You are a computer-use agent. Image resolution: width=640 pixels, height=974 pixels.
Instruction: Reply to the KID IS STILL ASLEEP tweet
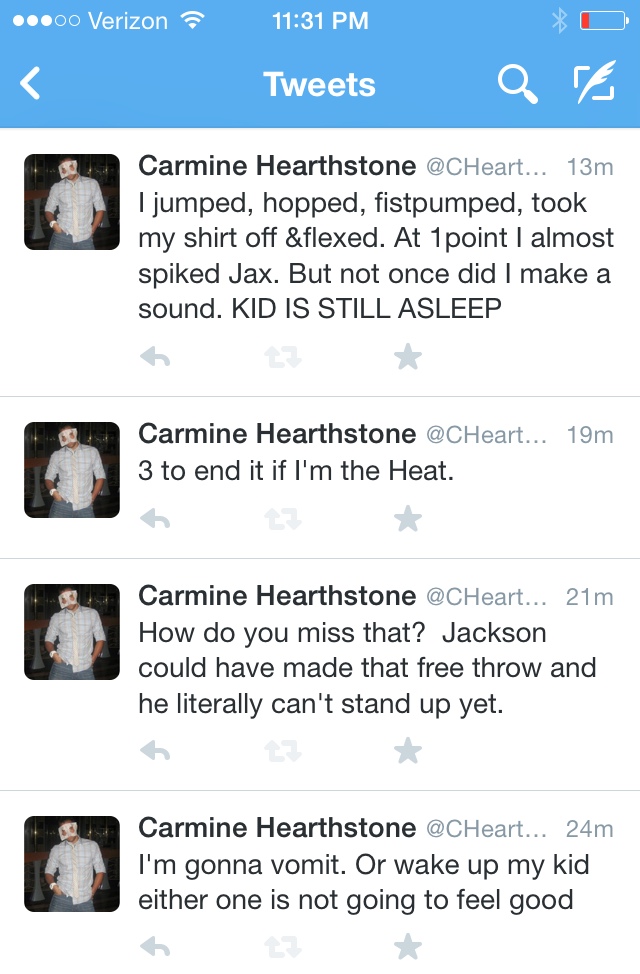155,357
